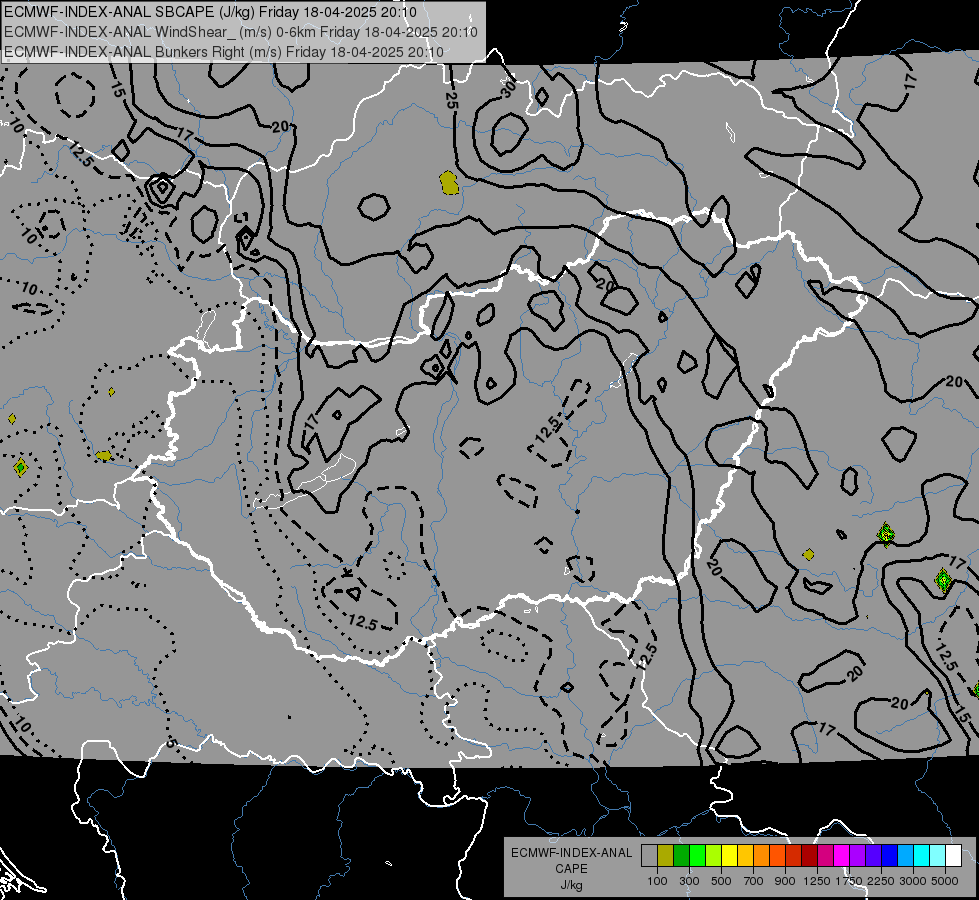Pick the amber legend swatch
The width and height of the screenshot is (979, 900).
click(745, 856)
